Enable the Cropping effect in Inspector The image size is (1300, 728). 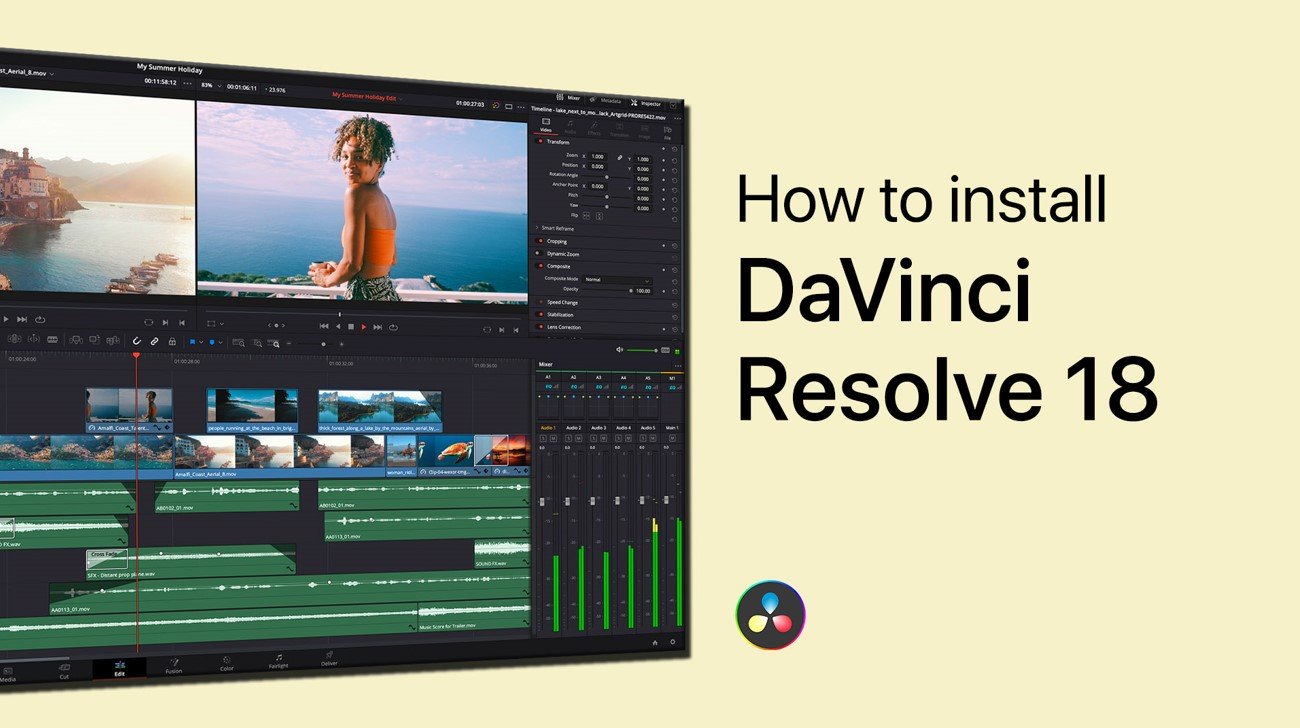(540, 241)
